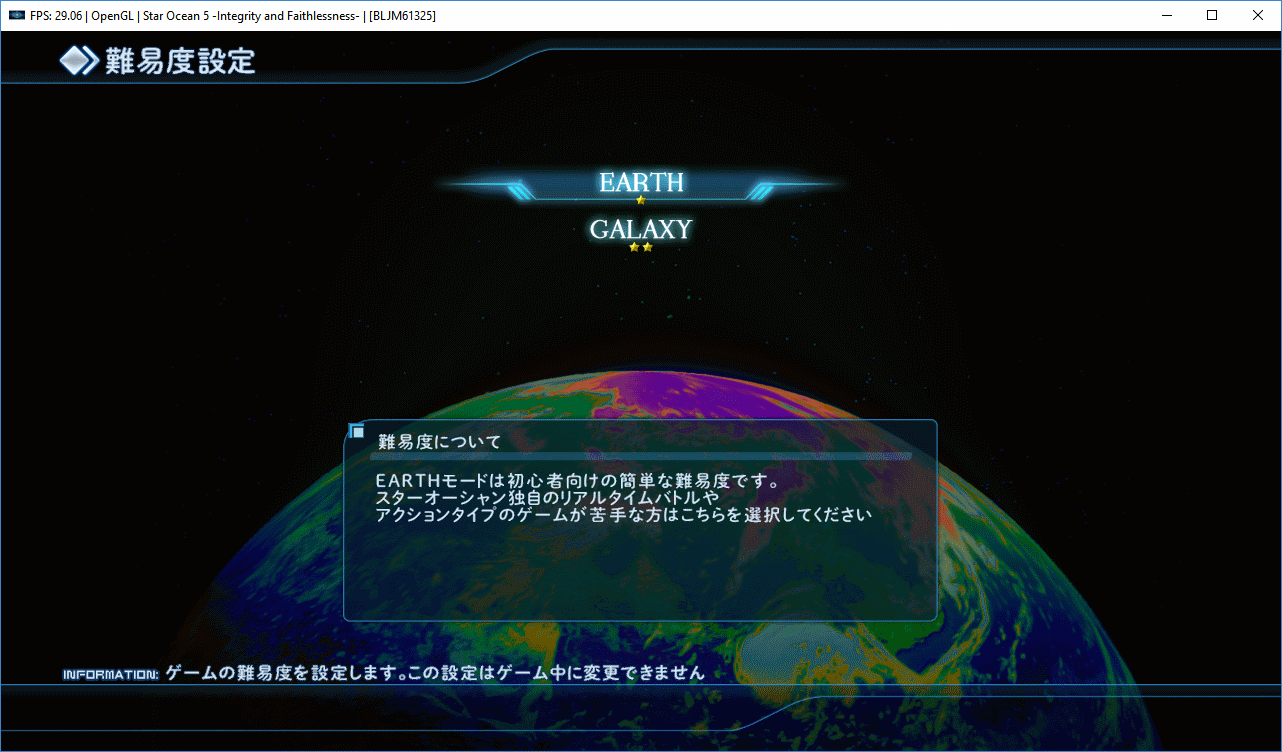The height and width of the screenshot is (752, 1282).
Task: Click the EARTHモード description text
Action: pyautogui.click(x=624, y=497)
